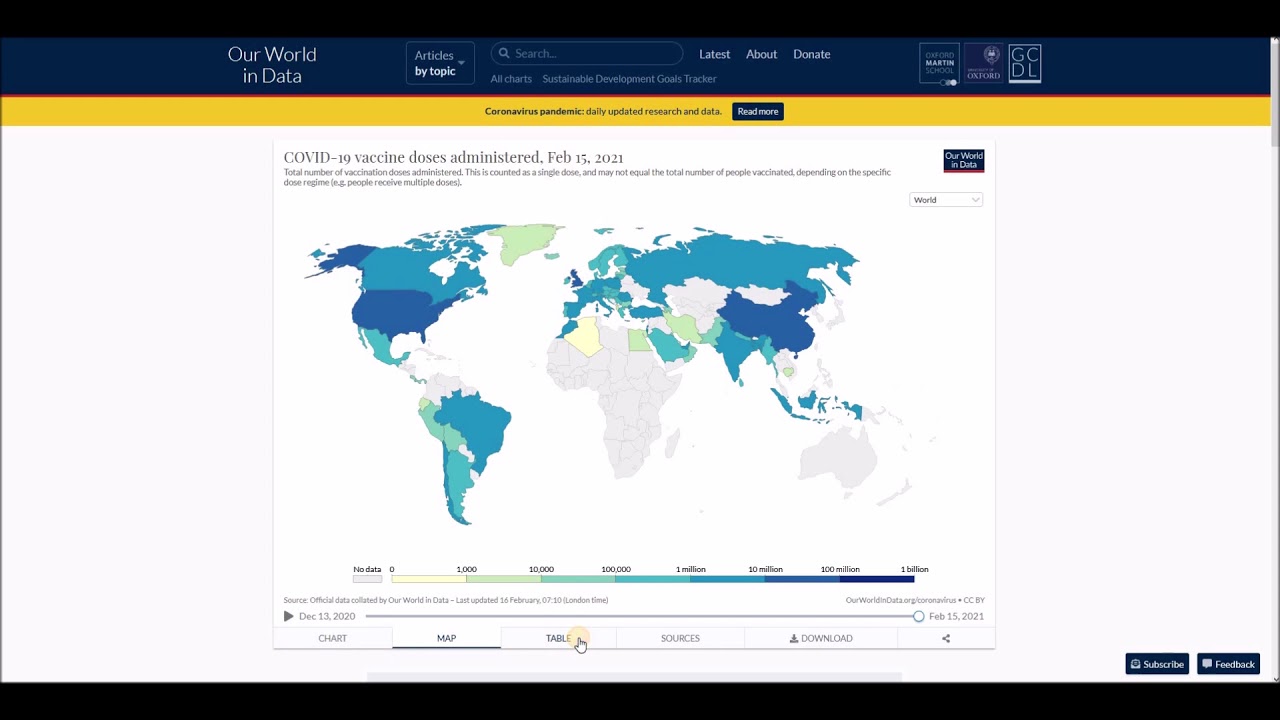Open the Articles by topic dropdown

pyautogui.click(x=439, y=63)
